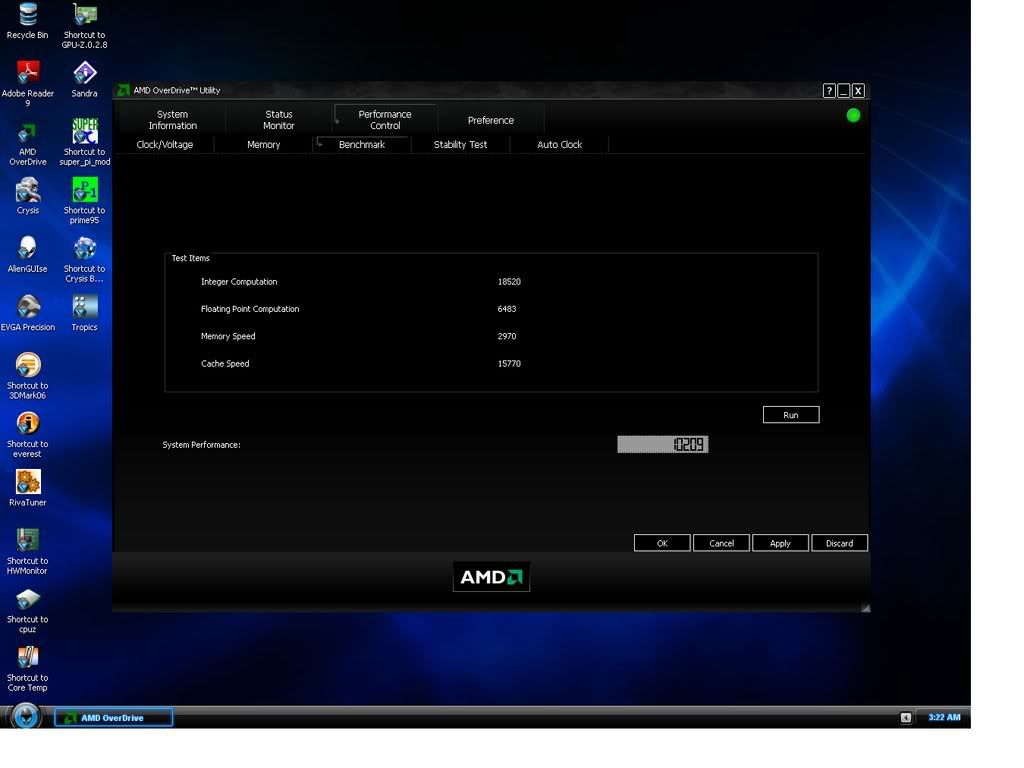The width and height of the screenshot is (1024, 768).
Task: Switch to the System Information tab
Action: pos(172,120)
